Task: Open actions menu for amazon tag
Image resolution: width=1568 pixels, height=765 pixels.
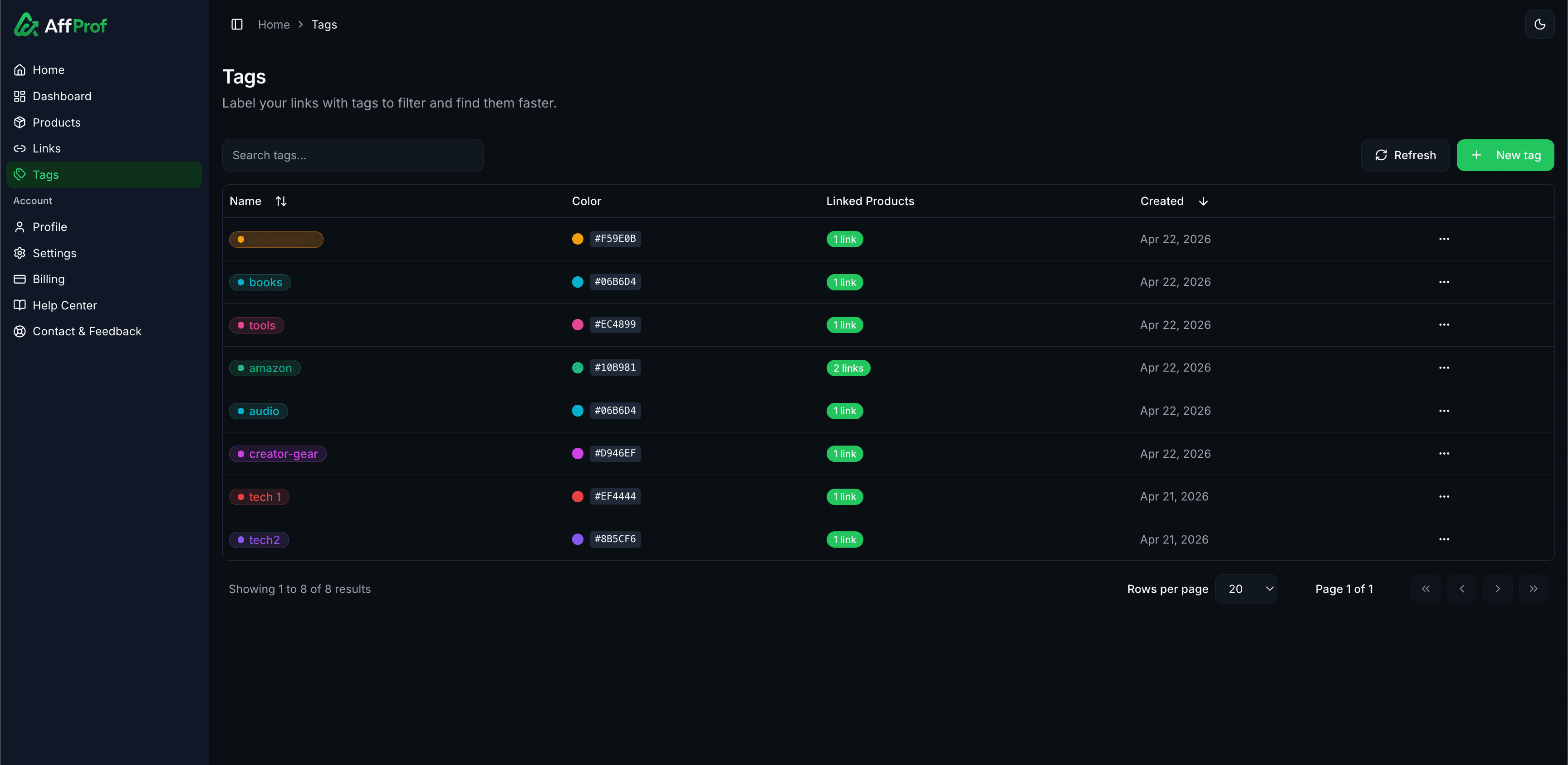Action: pyautogui.click(x=1444, y=368)
